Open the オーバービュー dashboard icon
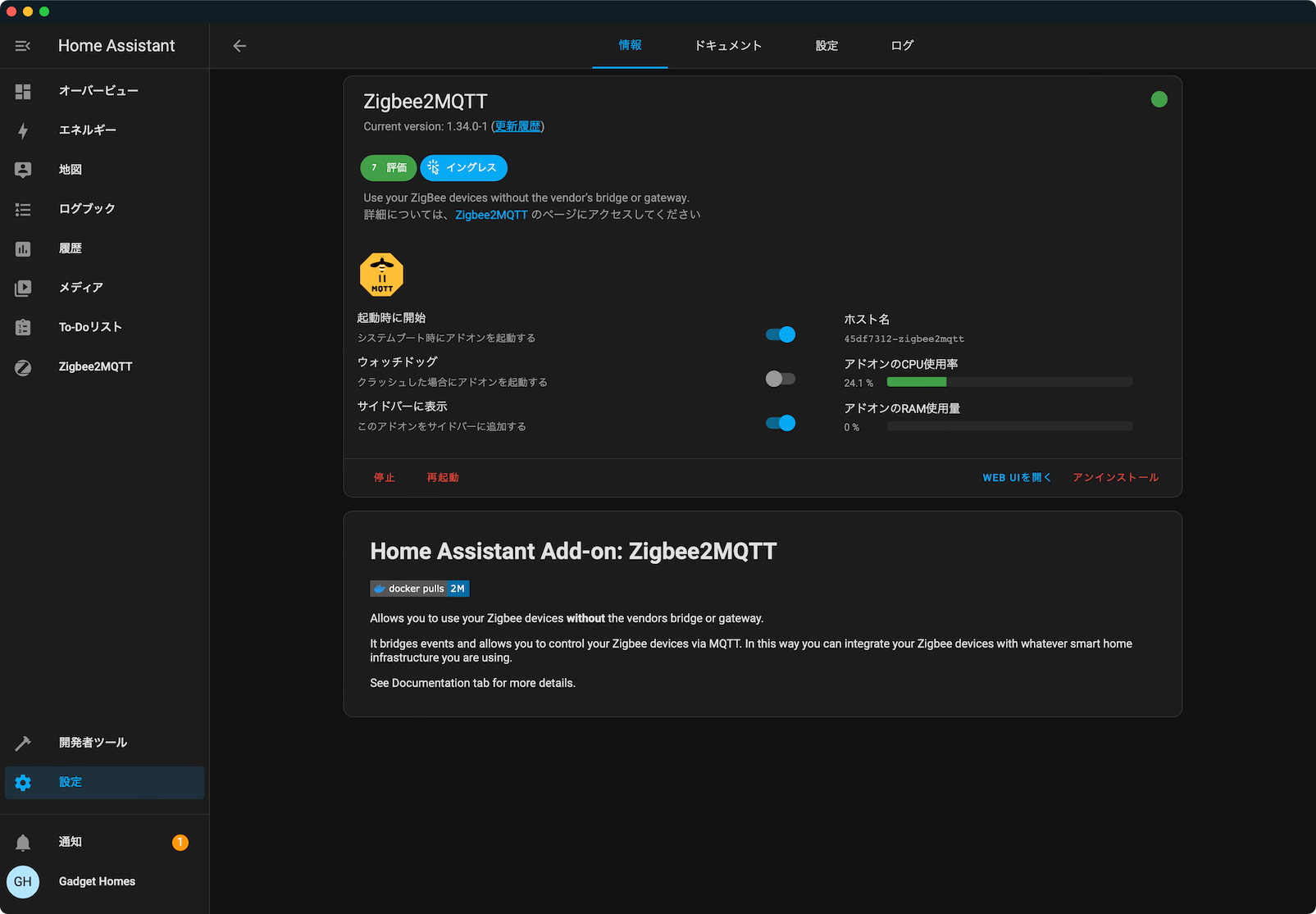1316x914 pixels. tap(23, 91)
